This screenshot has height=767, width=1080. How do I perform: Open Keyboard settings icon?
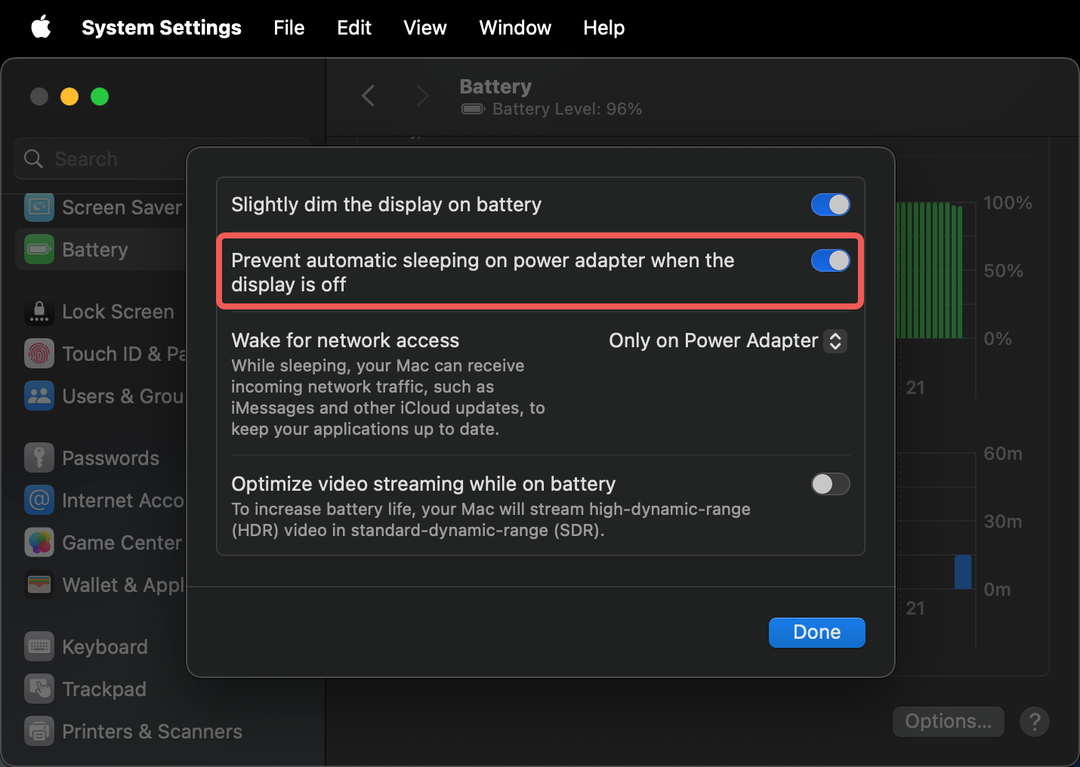[39, 647]
